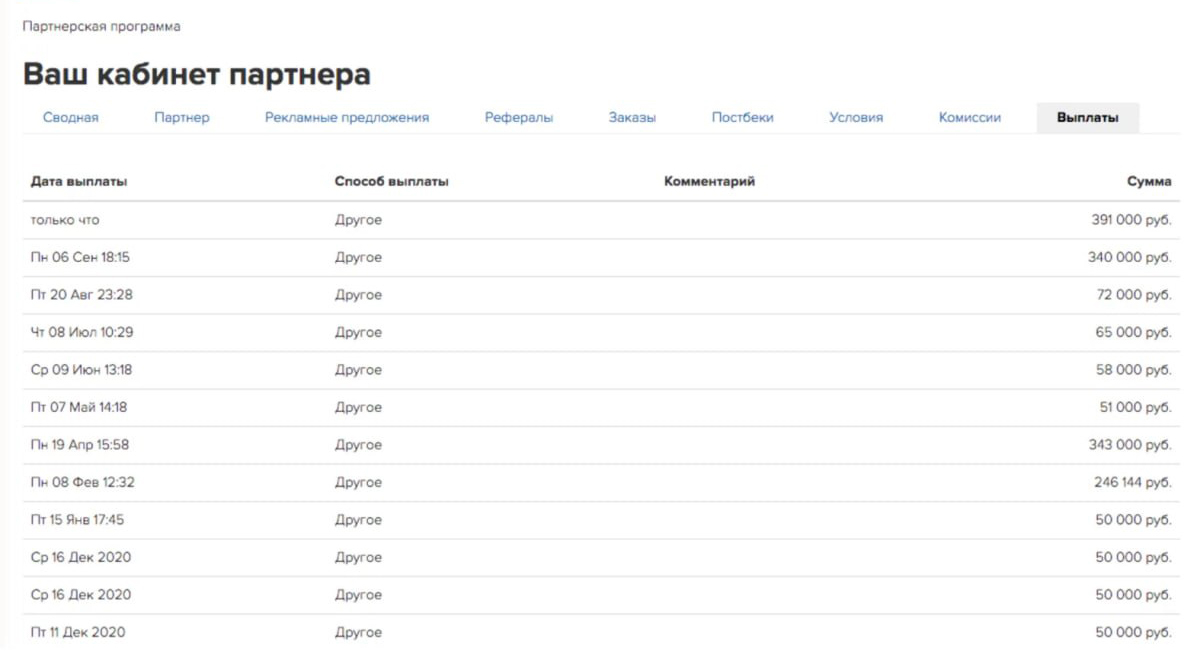This screenshot has height=654, width=1200.
Task: Click Другое in the Пт 11 Дек 2020 row
Action: (358, 632)
